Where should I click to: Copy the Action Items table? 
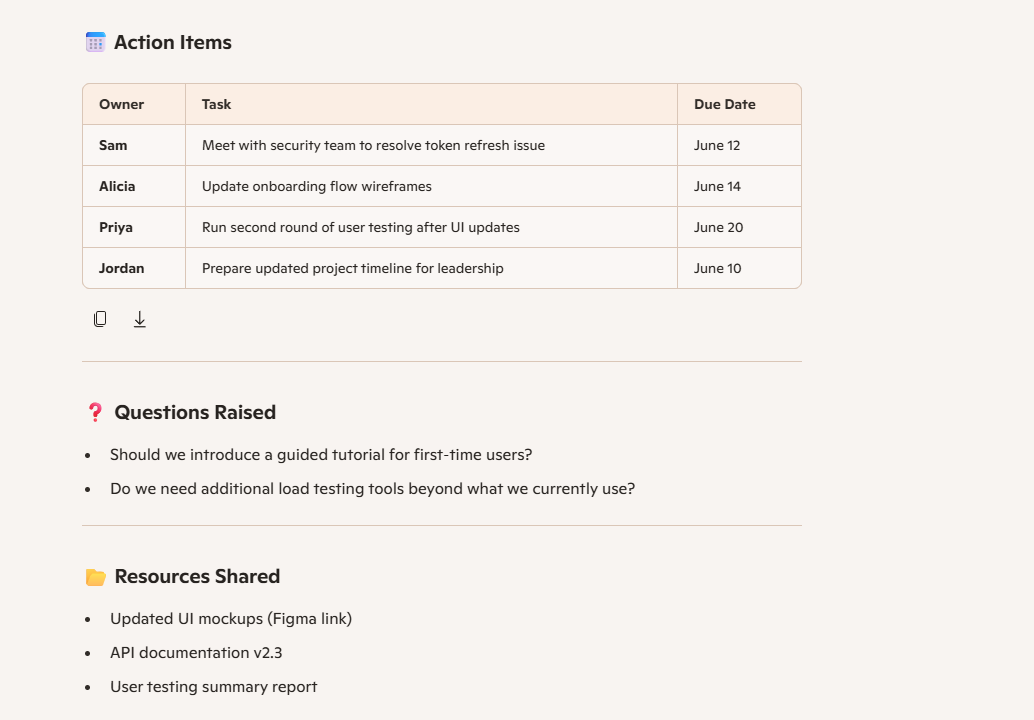click(100, 319)
